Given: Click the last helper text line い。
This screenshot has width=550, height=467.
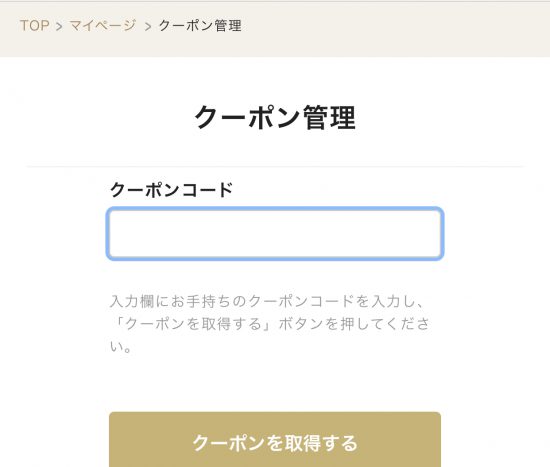Looking at the screenshot, I should [x=121, y=346].
